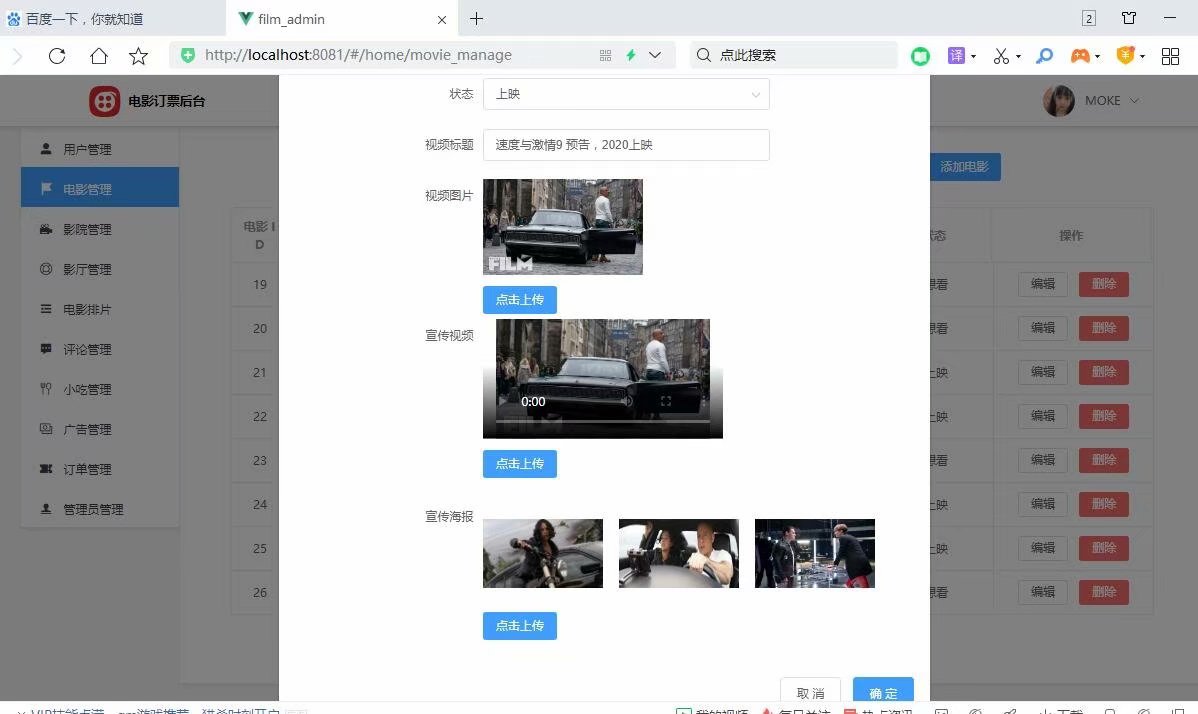The image size is (1198, 714).
Task: Select first poster with woman holding gun
Action: coord(543,554)
